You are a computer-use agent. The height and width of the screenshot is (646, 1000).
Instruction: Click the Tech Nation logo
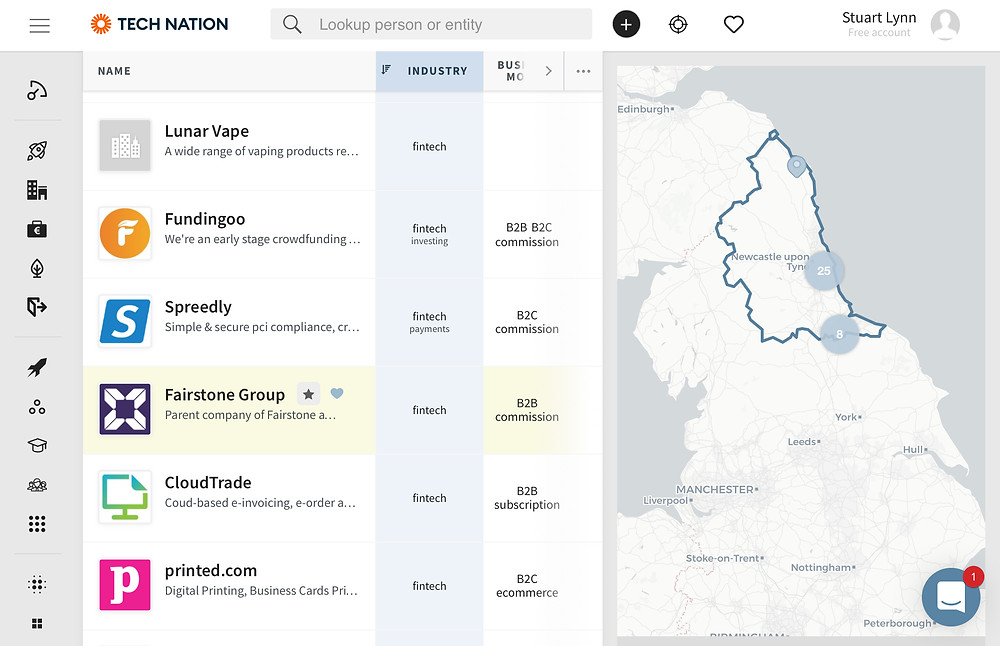click(x=159, y=24)
